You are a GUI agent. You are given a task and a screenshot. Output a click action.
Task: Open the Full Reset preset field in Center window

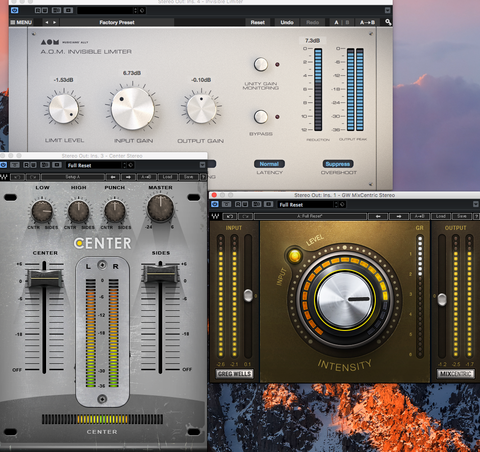point(94,165)
